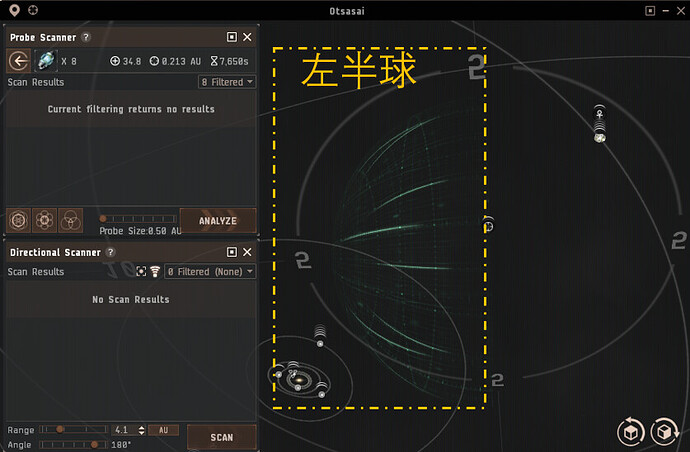Click the recall probes back arrow button
This screenshot has width=690, height=452.
point(18,61)
